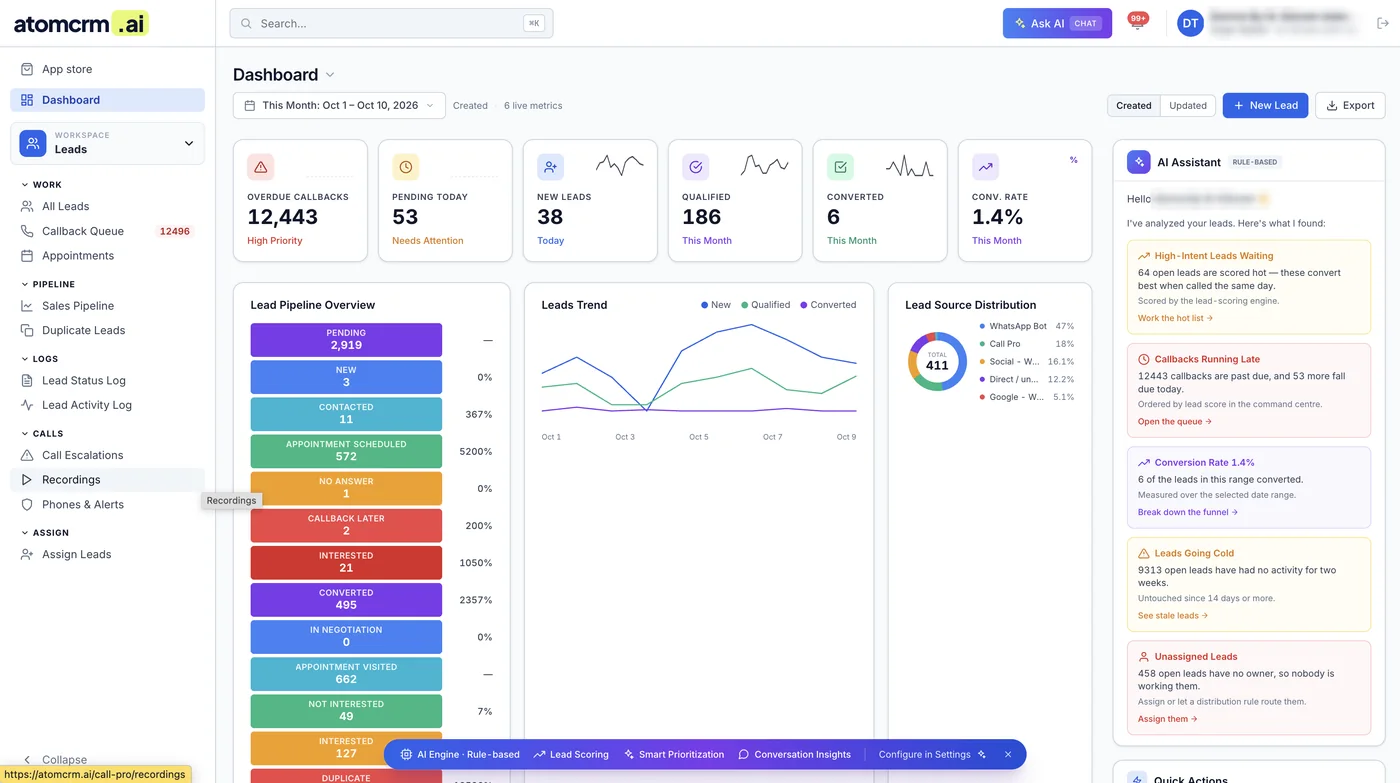Click the WhatsApp Bot 47% legend row
This screenshot has height=783, width=1400.
[x=1027, y=326]
